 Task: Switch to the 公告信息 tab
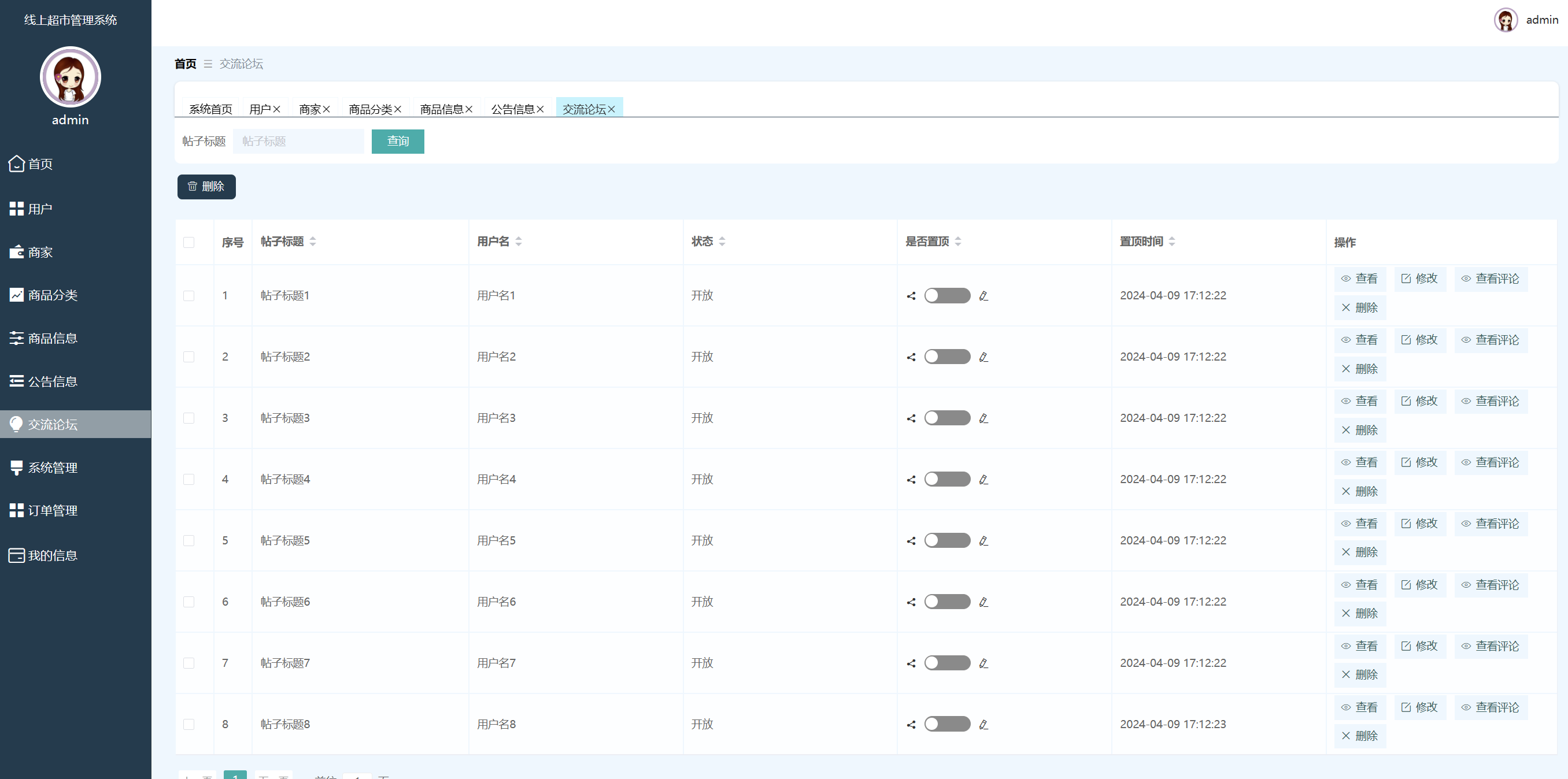pyautogui.click(x=512, y=110)
